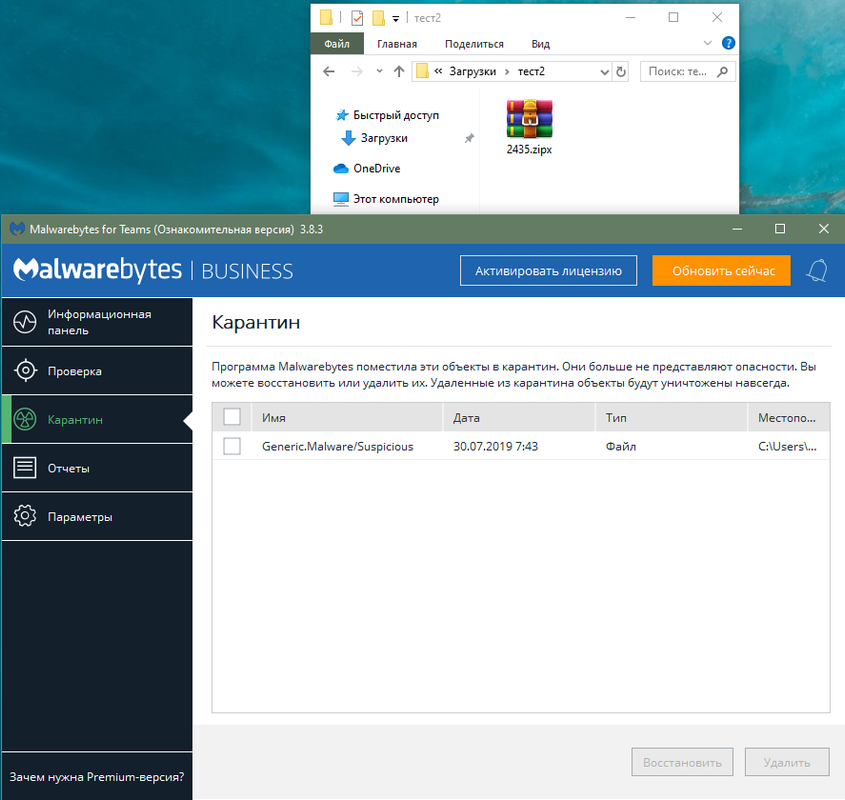Refresh the Explorer folder view
The width and height of the screenshot is (845, 800).
point(621,71)
